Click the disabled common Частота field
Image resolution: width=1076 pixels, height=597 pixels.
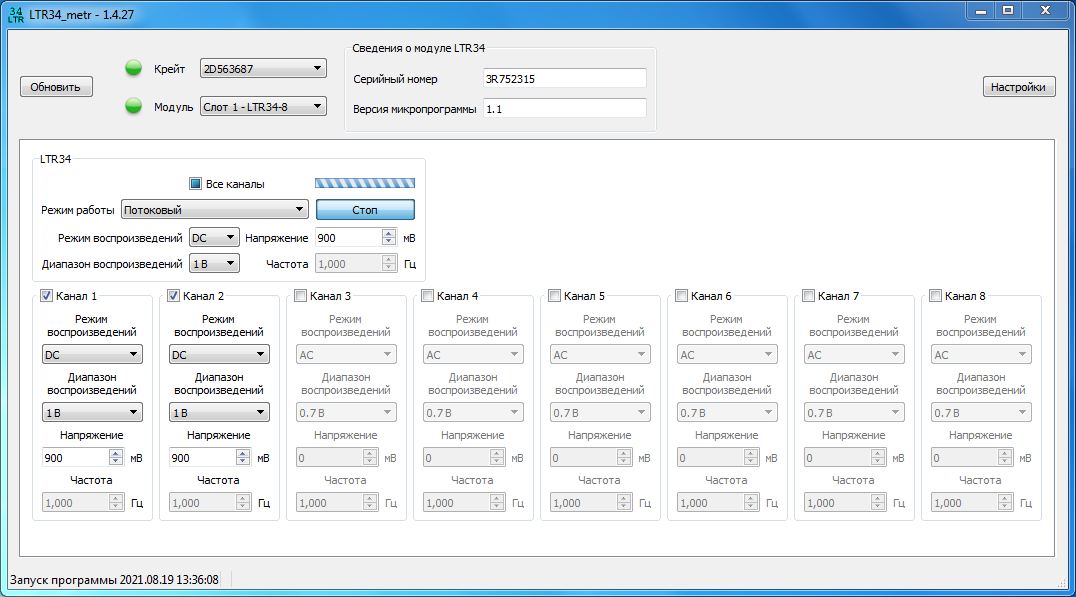[x=356, y=264]
